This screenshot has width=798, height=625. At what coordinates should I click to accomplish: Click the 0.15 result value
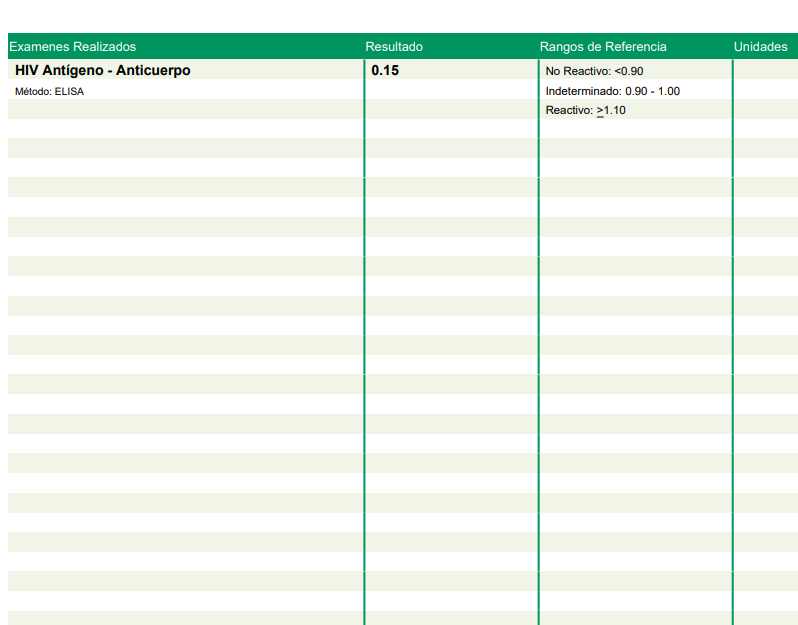(x=385, y=71)
